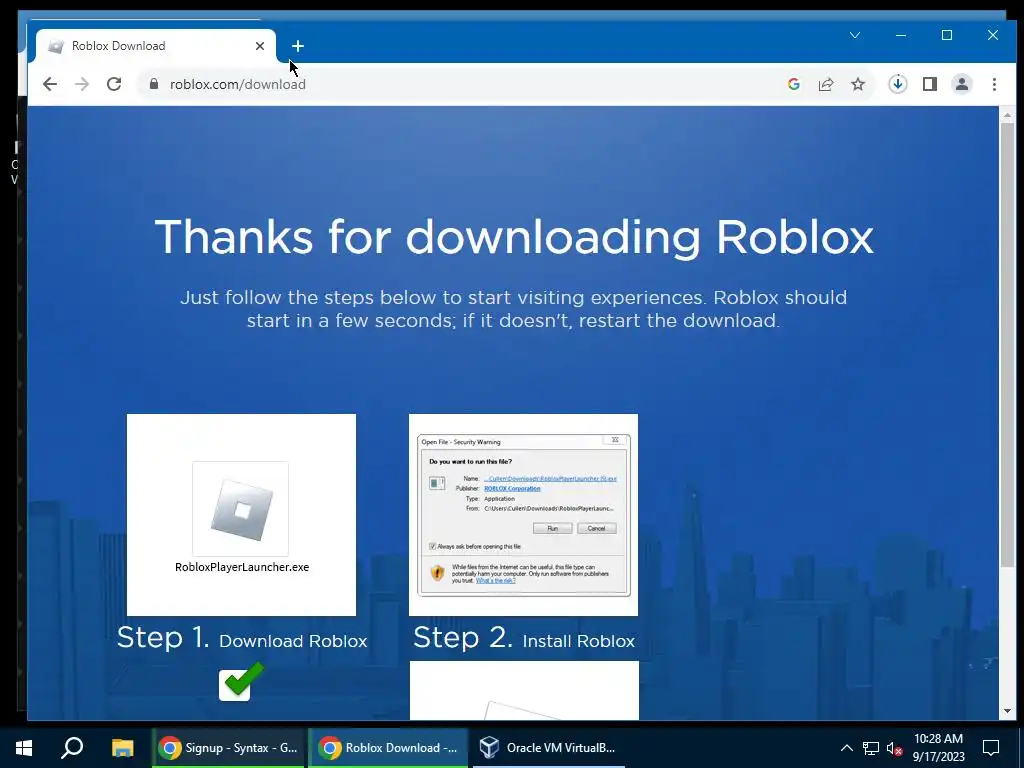The width and height of the screenshot is (1024, 768).
Task: Switch to Signup - Syntax Chrome window
Action: tap(228, 748)
